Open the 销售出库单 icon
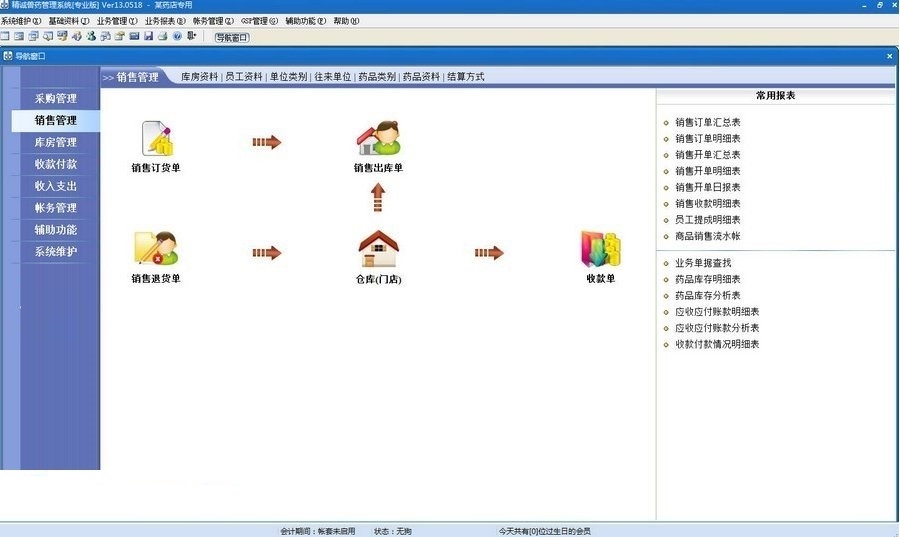The height and width of the screenshot is (537, 900). [x=378, y=138]
